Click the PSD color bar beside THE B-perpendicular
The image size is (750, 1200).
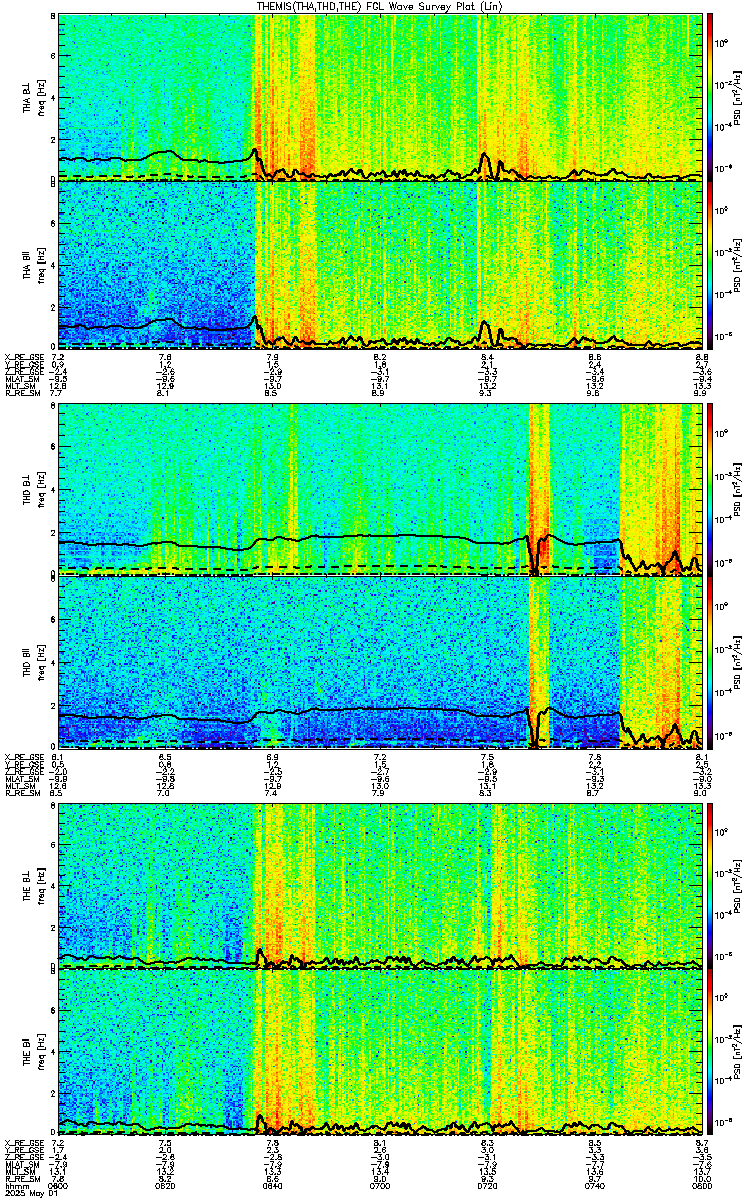(711, 886)
